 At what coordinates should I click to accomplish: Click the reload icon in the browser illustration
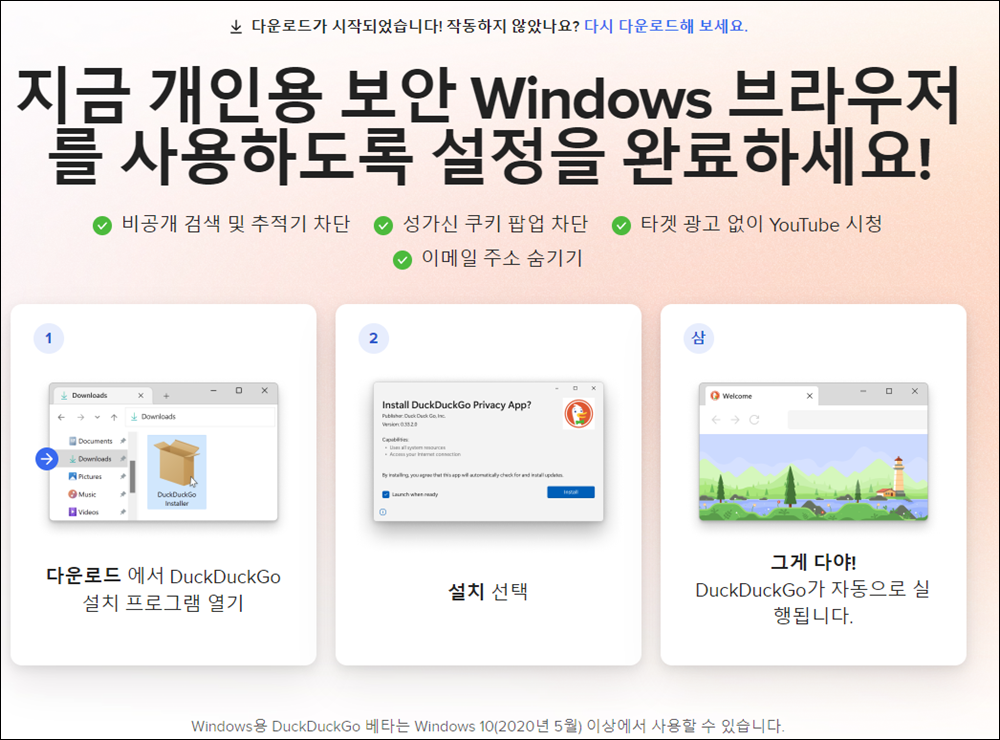click(754, 420)
